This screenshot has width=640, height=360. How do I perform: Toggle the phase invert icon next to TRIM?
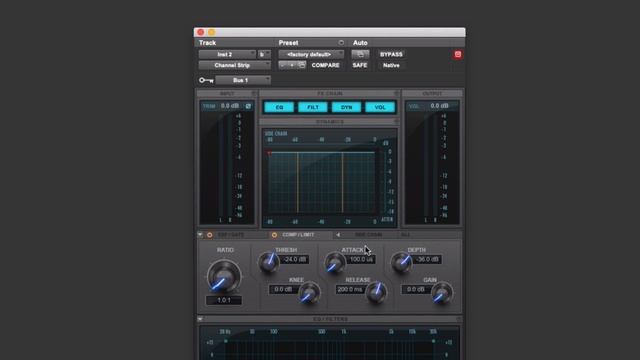click(248, 106)
